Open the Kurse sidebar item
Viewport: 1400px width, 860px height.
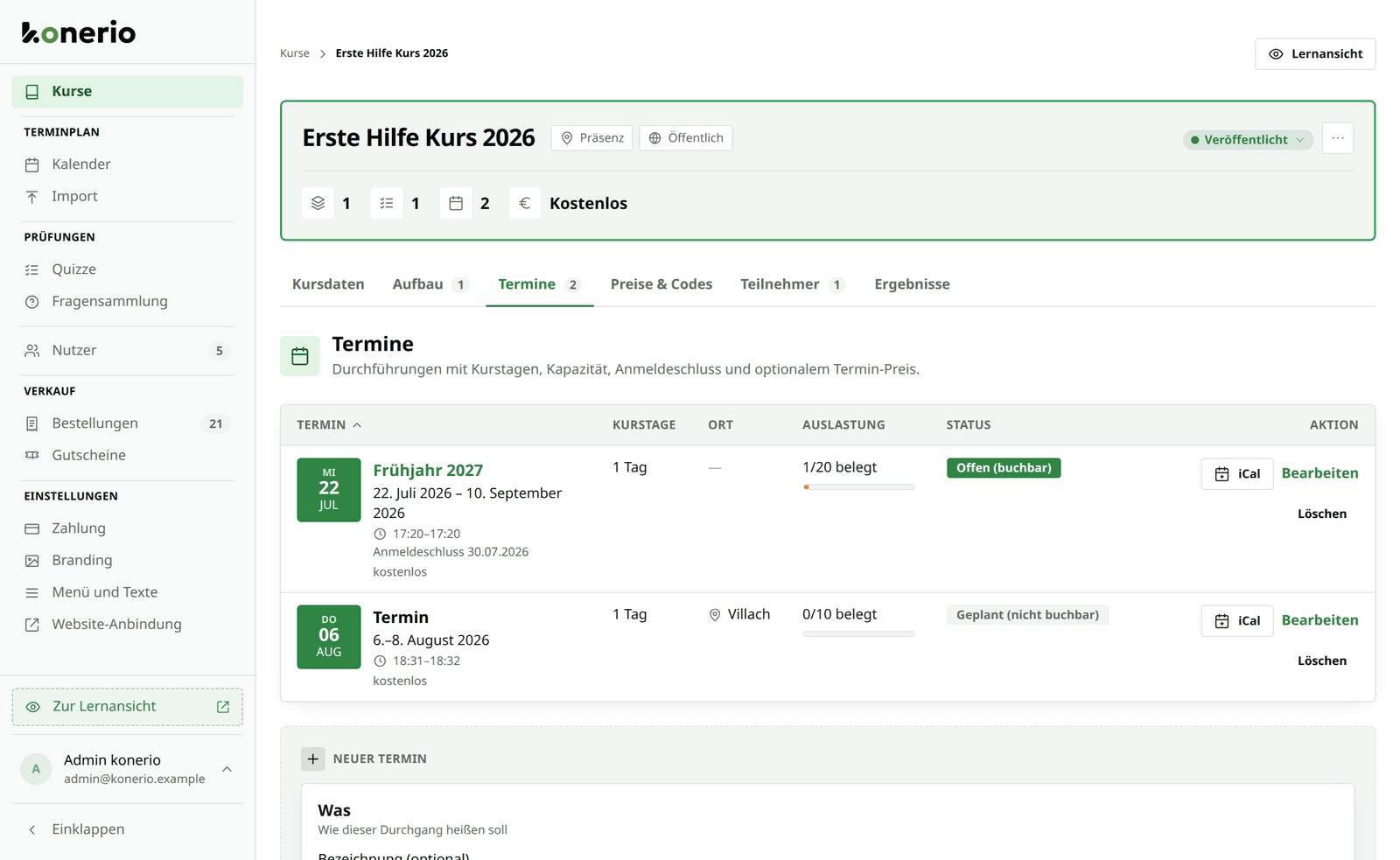(128, 92)
